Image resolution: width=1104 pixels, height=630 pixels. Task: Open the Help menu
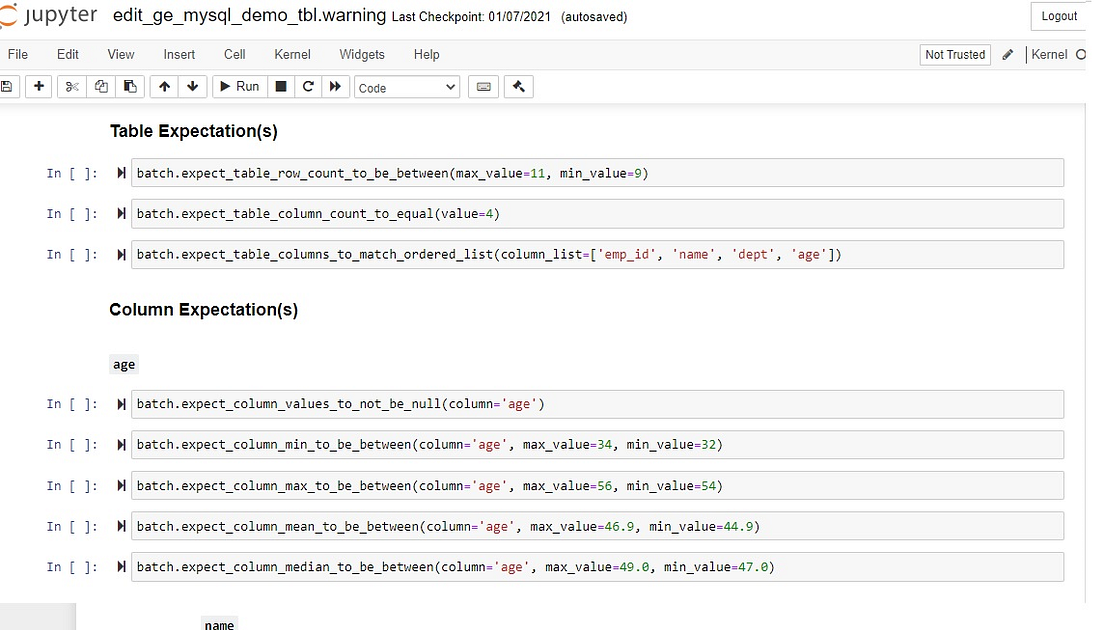426,54
